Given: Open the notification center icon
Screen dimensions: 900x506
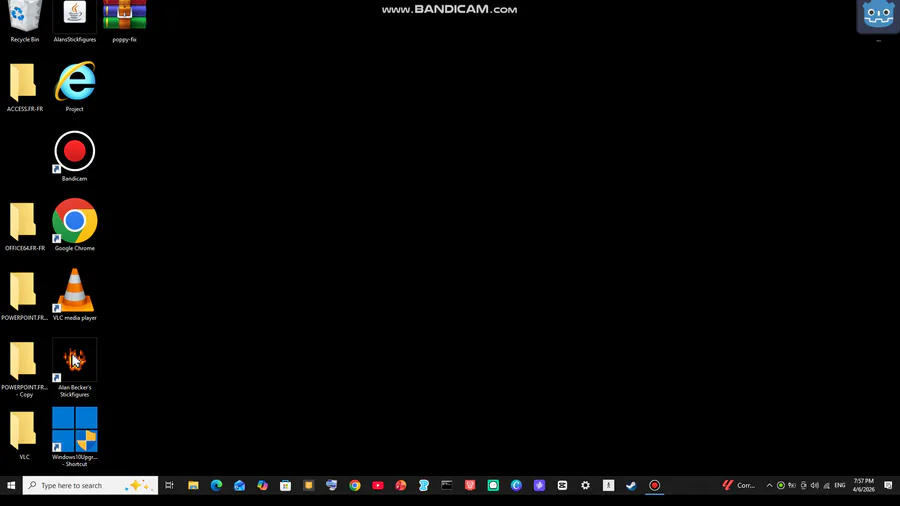Looking at the screenshot, I should click(x=888, y=485).
